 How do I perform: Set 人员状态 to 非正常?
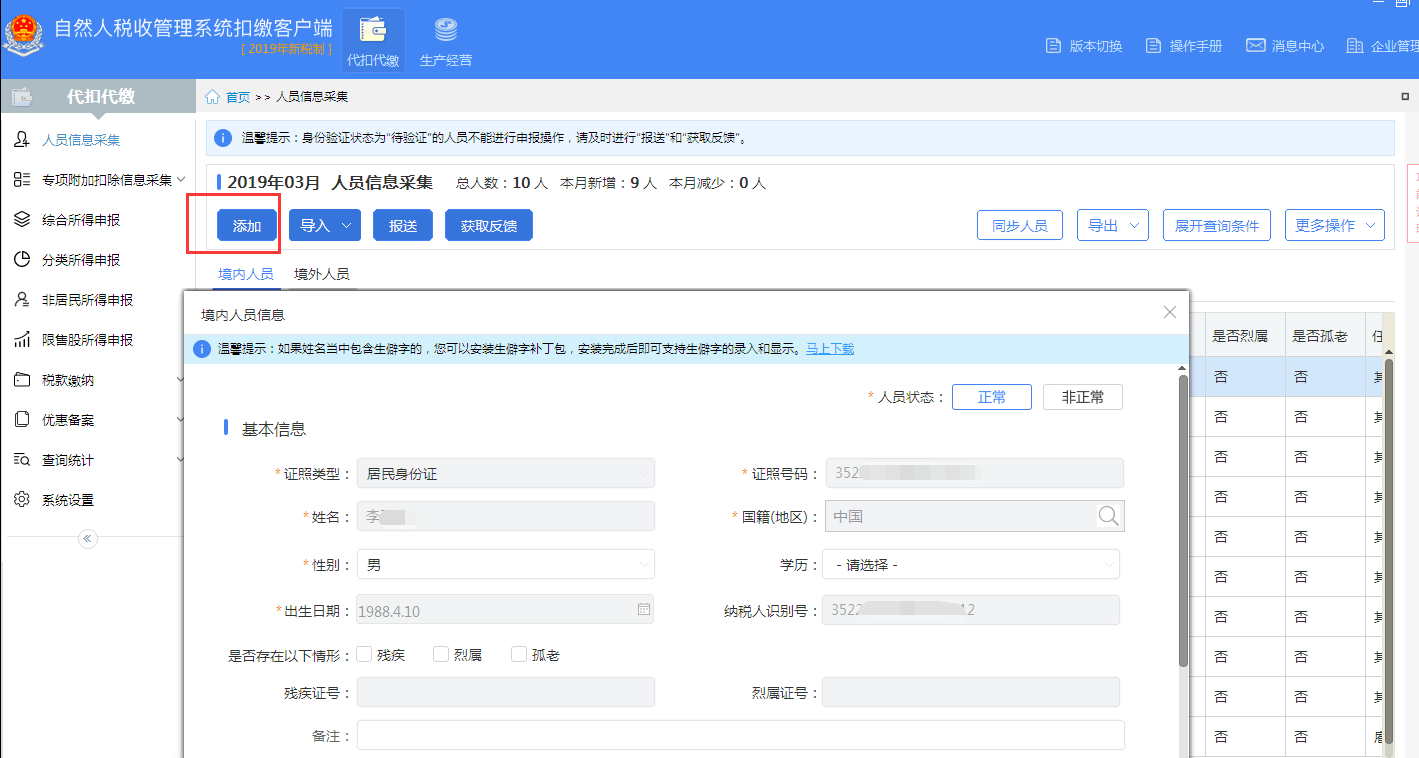coord(1083,397)
